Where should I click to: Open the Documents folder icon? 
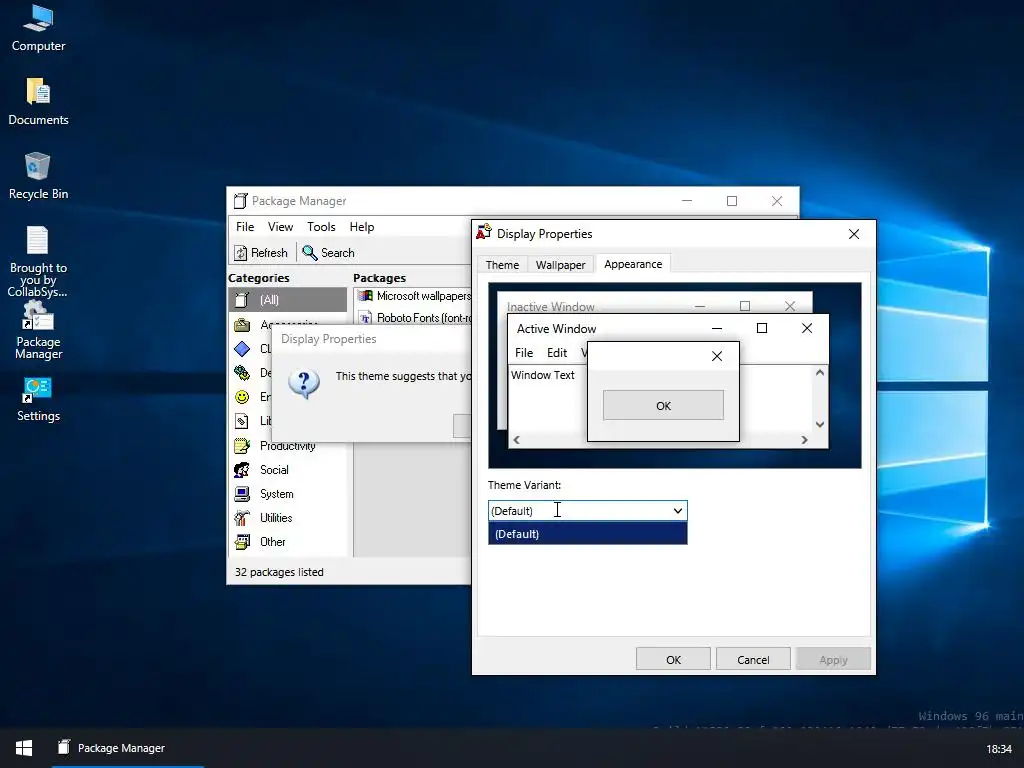38,101
